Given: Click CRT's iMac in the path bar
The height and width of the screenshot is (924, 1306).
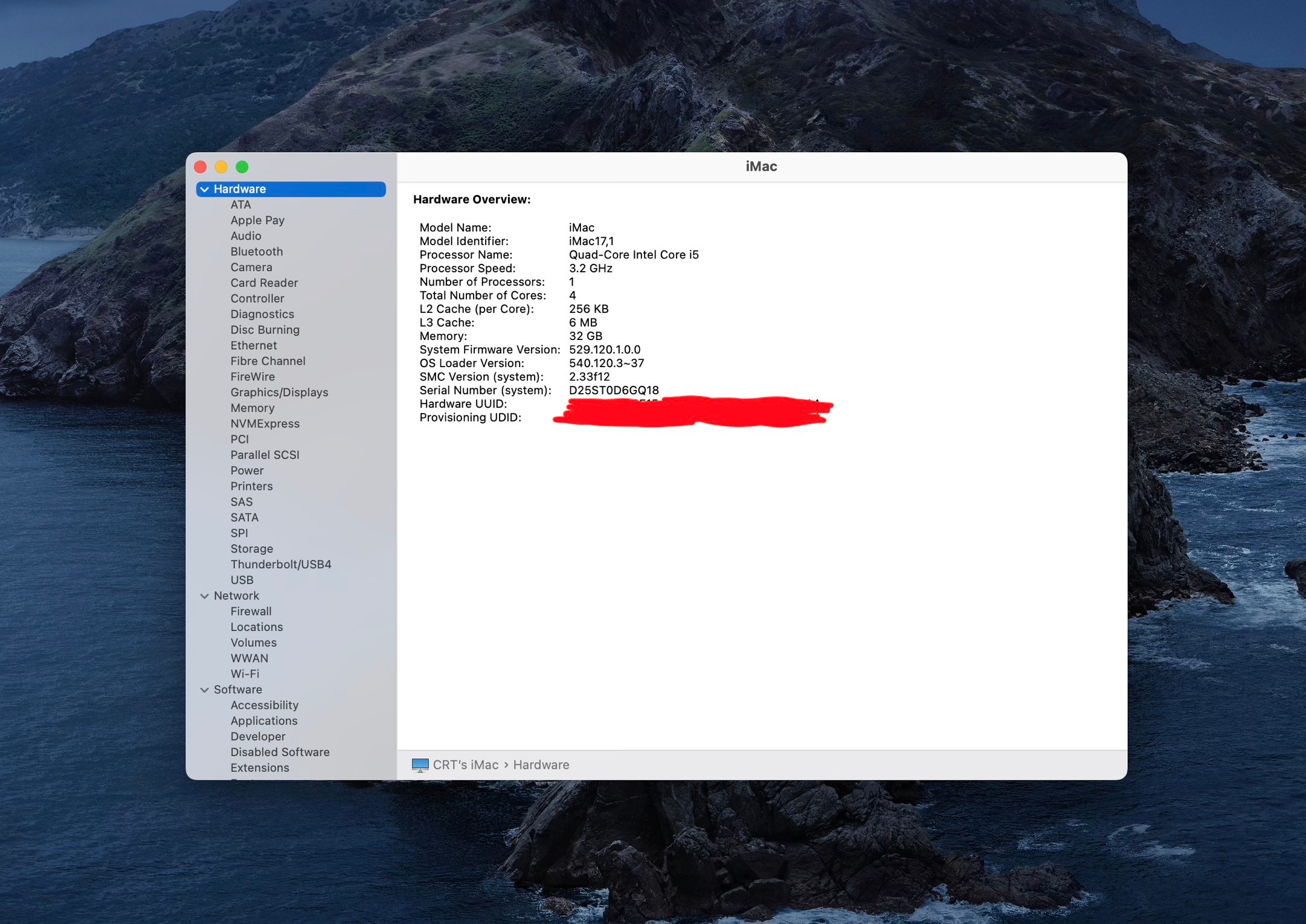Looking at the screenshot, I should click(466, 765).
